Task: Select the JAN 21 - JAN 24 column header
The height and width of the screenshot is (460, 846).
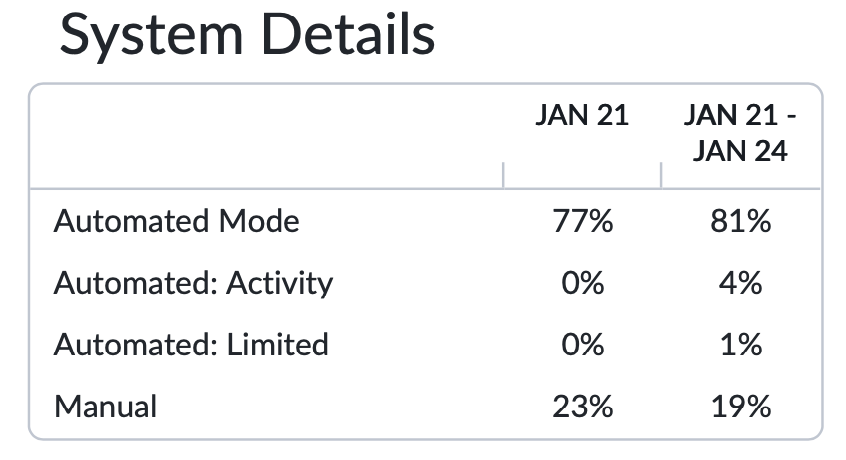Action: [740, 133]
